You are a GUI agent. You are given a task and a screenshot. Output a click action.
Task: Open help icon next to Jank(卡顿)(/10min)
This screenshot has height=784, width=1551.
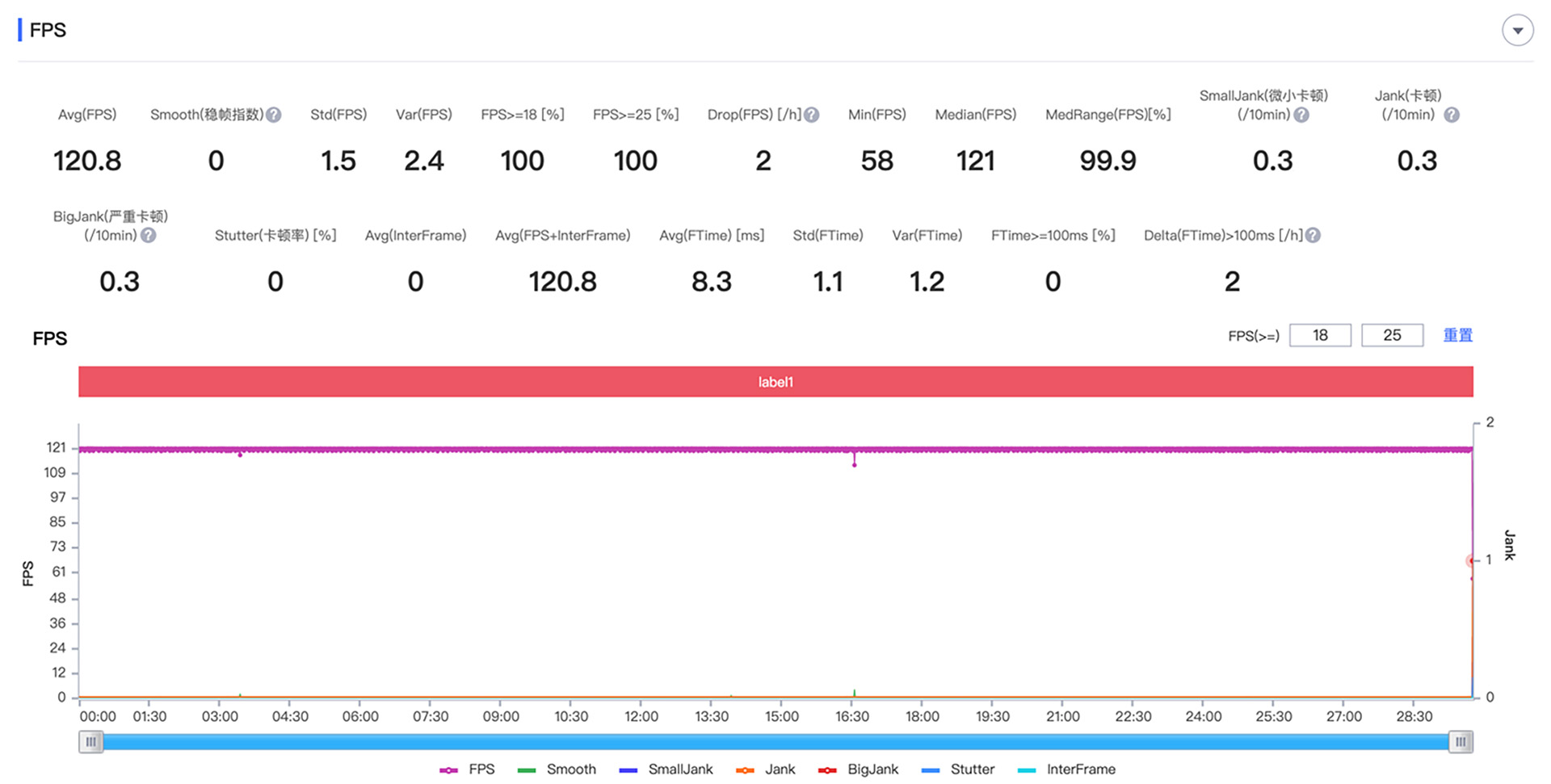(1452, 115)
